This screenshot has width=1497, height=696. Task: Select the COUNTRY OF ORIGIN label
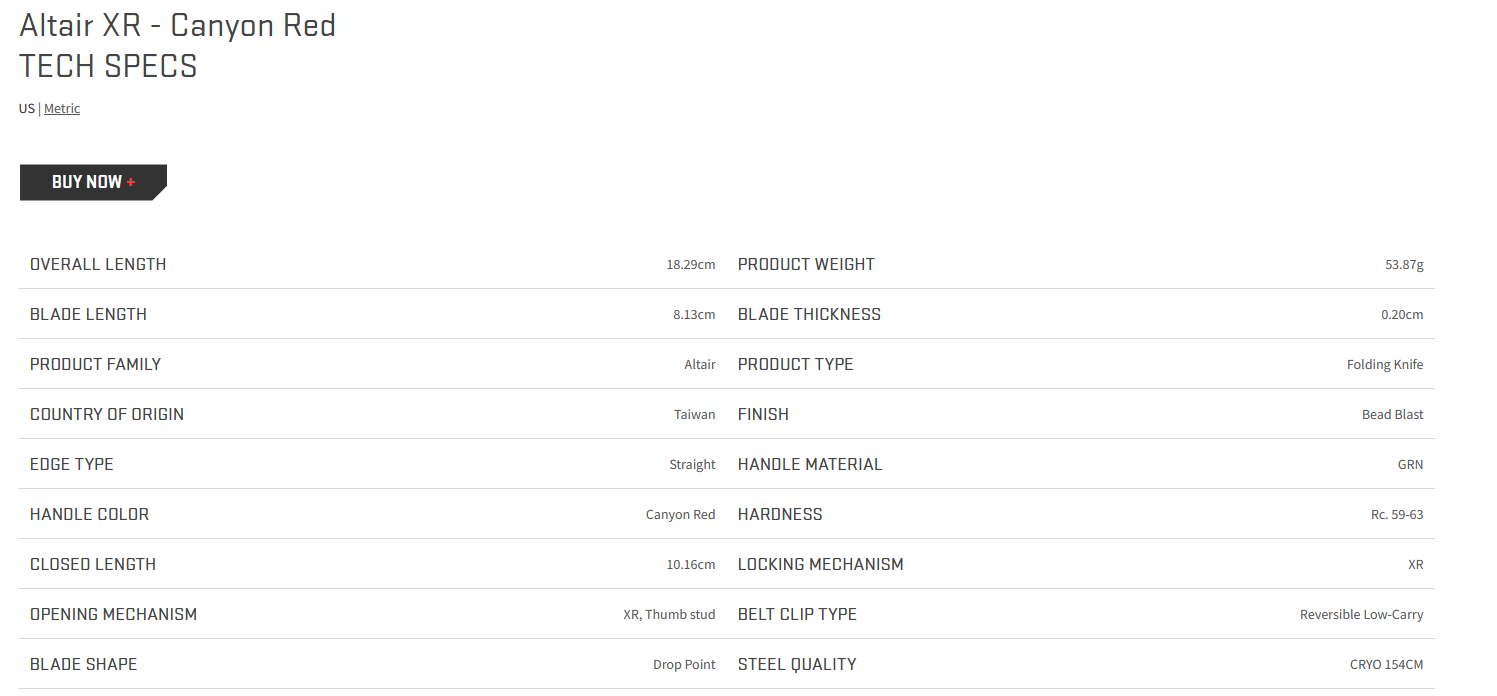click(107, 414)
